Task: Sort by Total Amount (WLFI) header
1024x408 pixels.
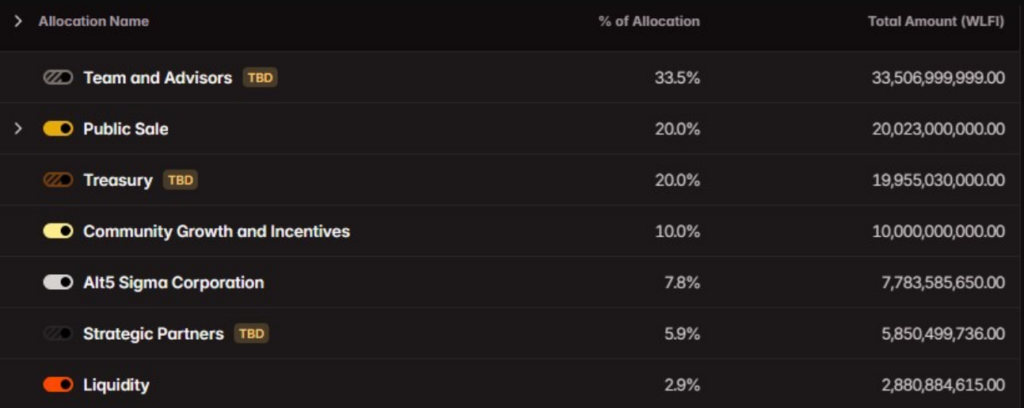Action: pos(936,21)
